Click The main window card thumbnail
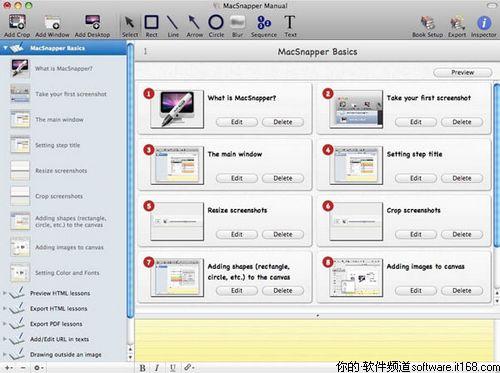Image resolution: width=500 pixels, height=373 pixels. pyautogui.click(x=177, y=165)
